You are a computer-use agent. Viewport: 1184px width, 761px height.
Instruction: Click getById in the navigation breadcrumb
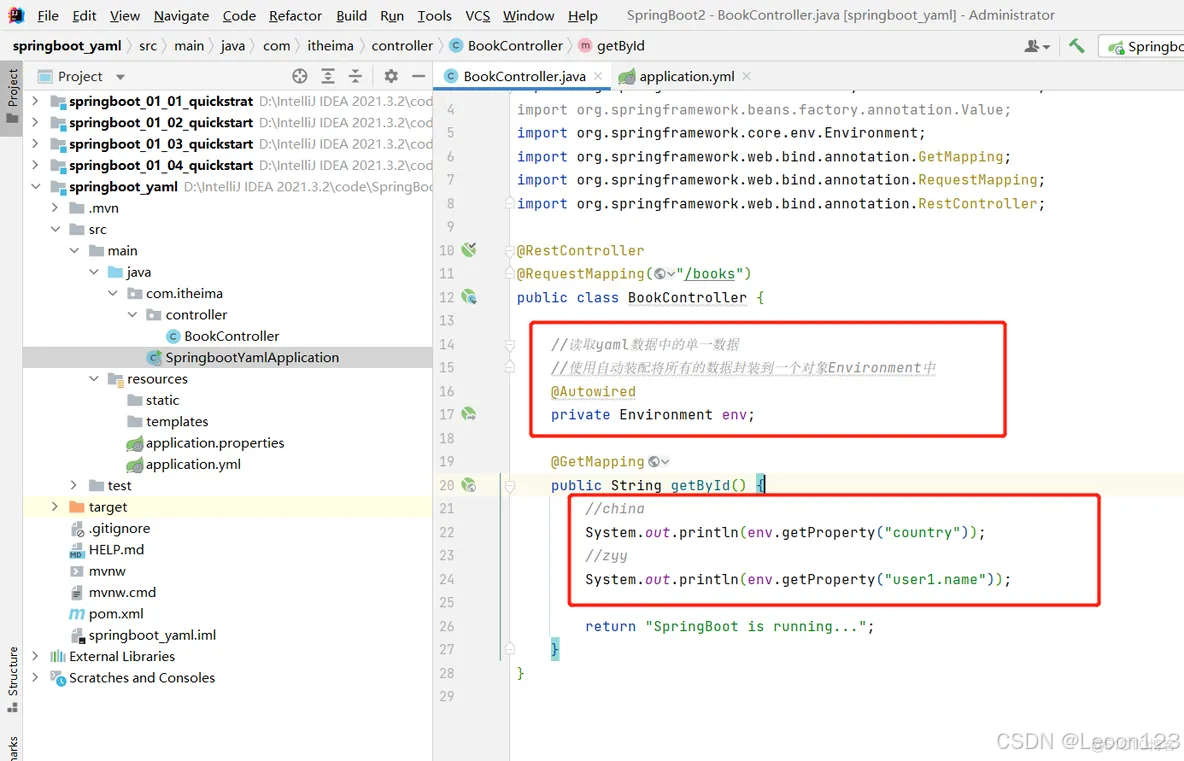(x=620, y=46)
